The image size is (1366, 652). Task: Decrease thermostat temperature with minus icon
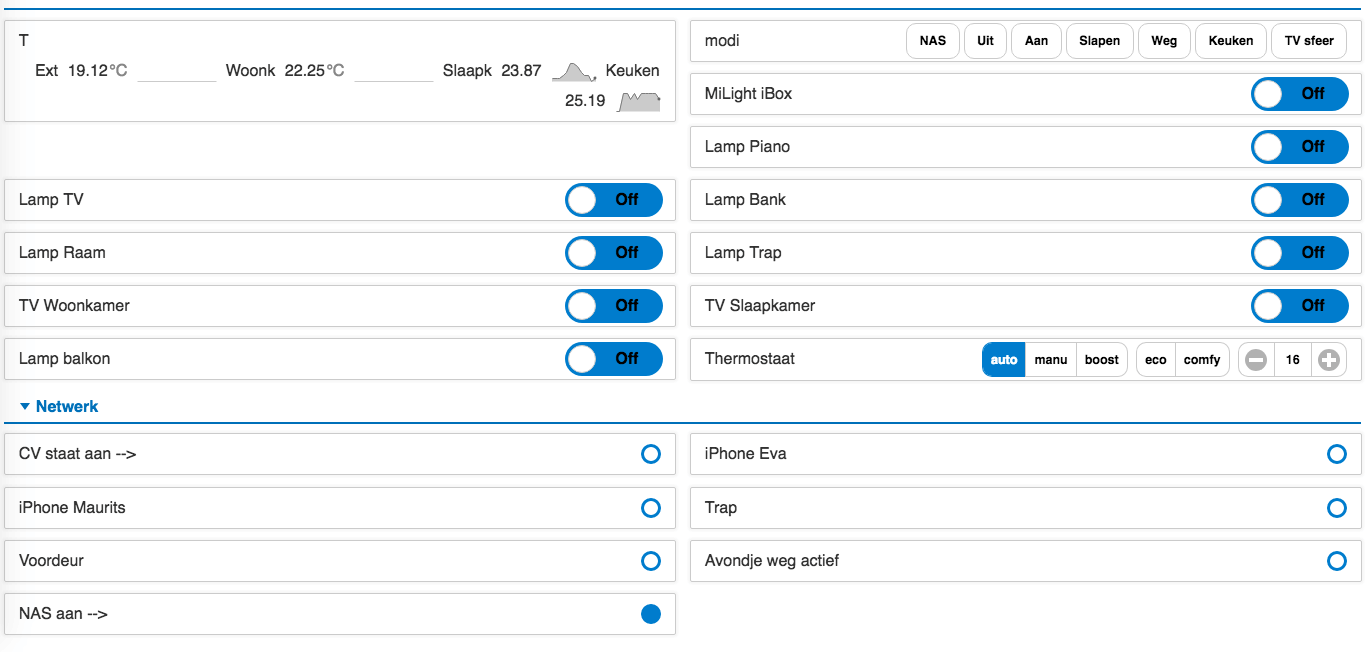tap(1256, 360)
